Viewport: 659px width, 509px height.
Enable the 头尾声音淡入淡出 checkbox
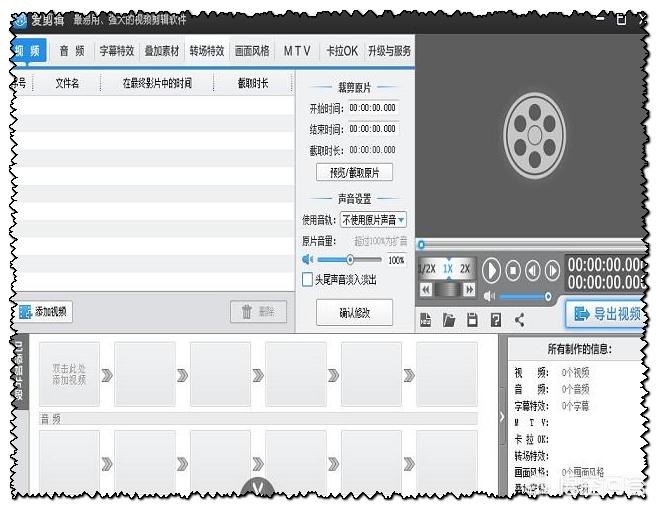pos(308,280)
